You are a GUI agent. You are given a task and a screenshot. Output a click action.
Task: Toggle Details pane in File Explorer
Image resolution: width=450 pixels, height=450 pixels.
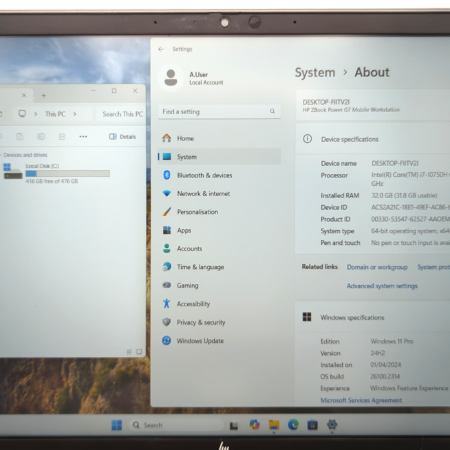pyautogui.click(x=122, y=136)
